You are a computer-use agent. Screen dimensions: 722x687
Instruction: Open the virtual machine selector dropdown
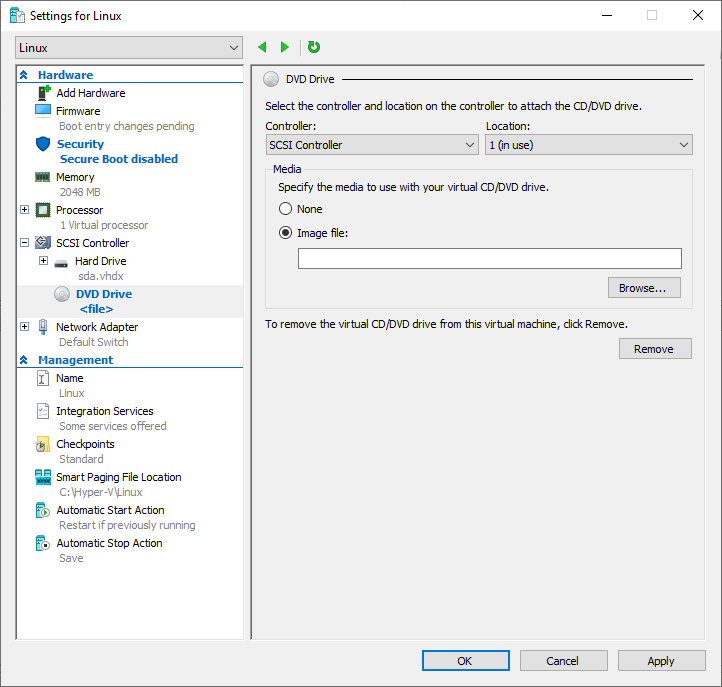coord(129,48)
